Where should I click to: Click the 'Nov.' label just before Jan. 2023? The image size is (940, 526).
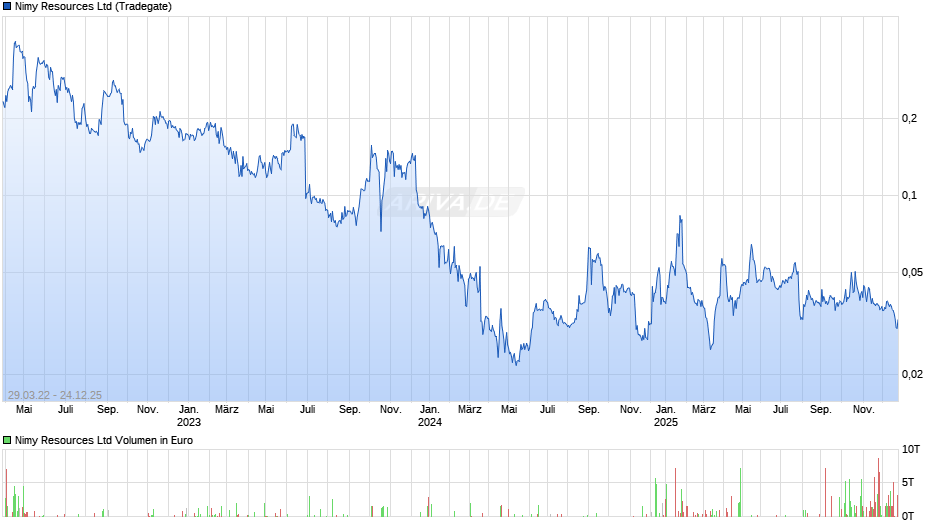click(147, 409)
